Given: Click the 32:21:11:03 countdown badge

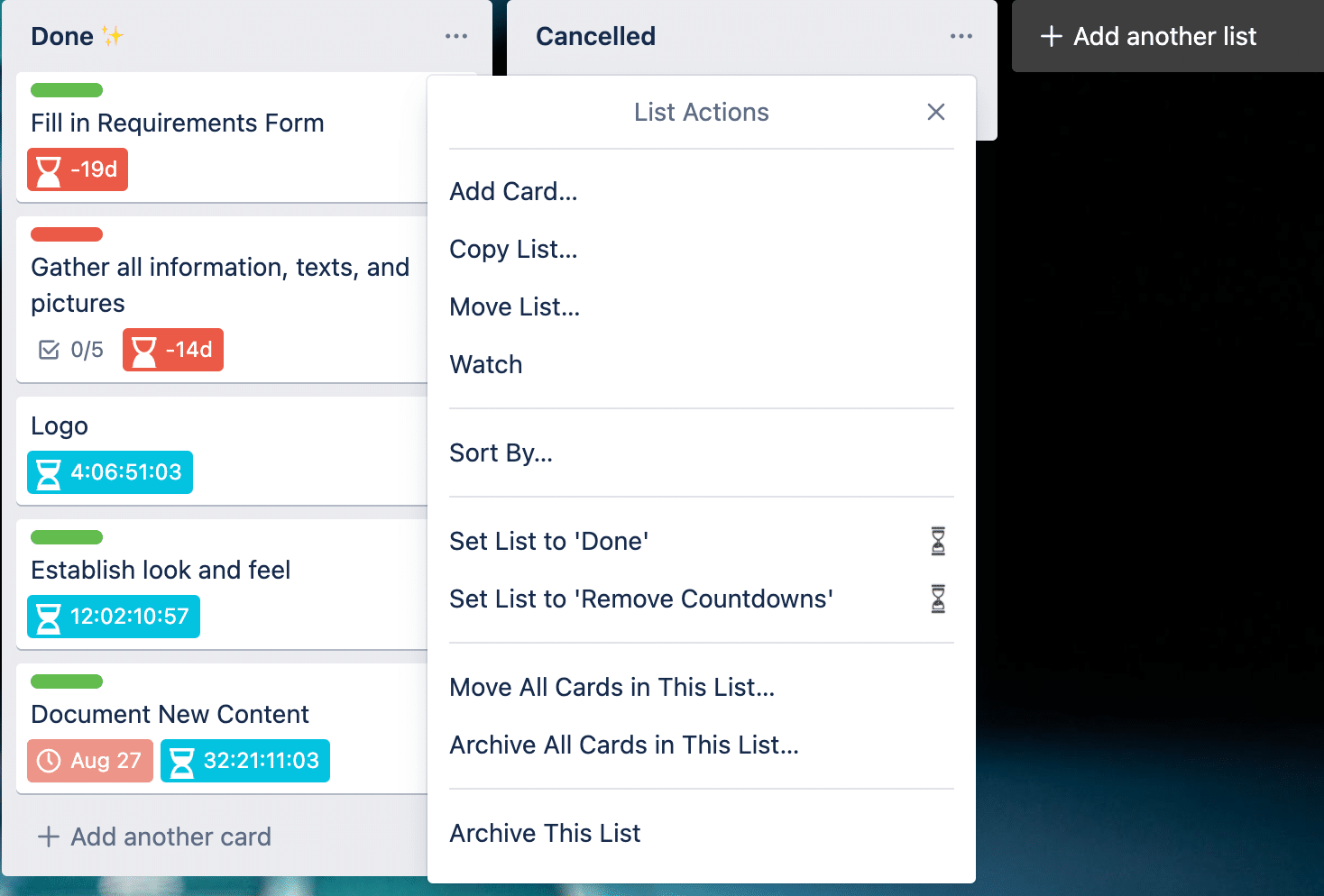Looking at the screenshot, I should pos(245,761).
